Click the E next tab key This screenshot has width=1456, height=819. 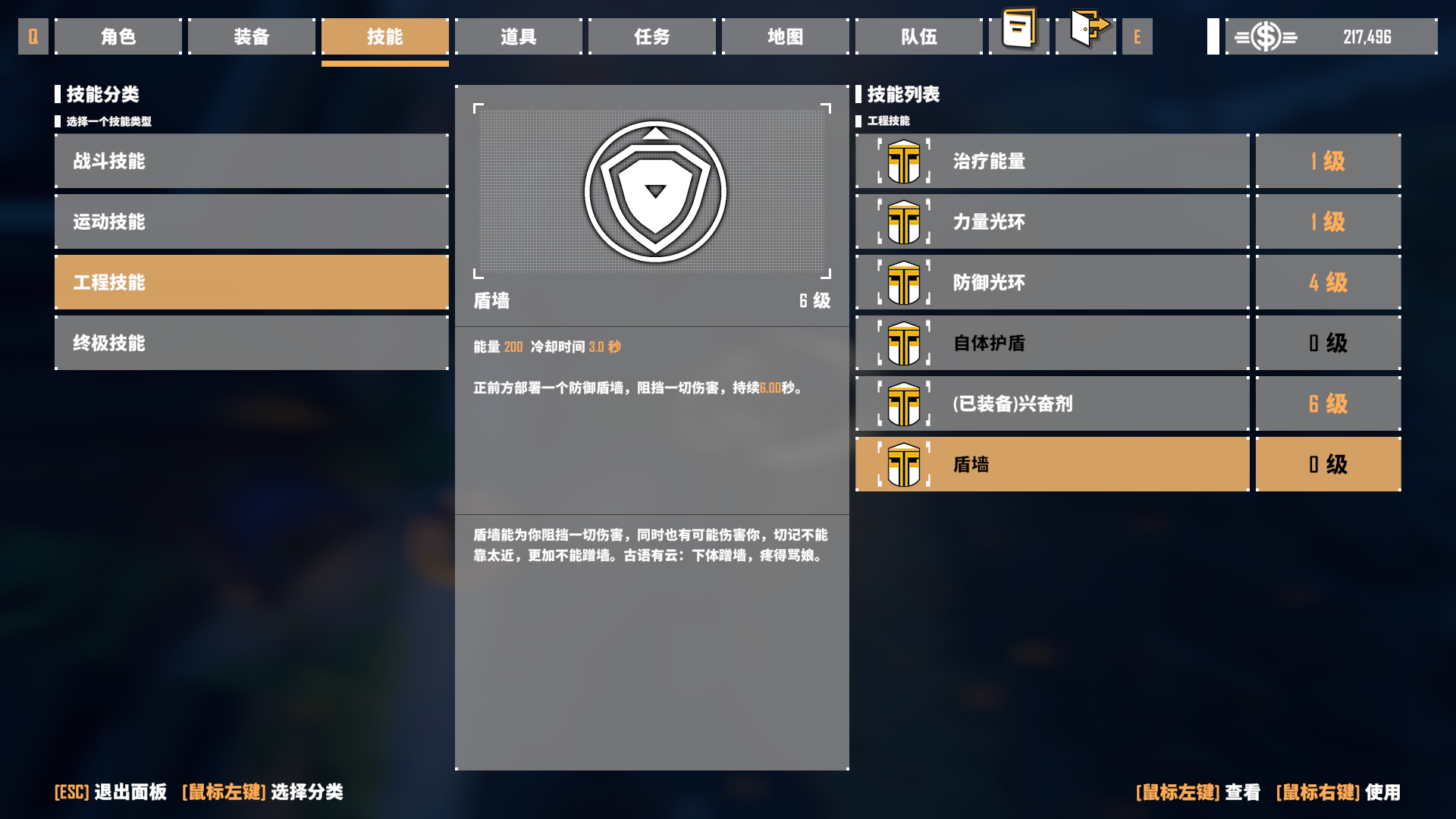click(x=1137, y=36)
